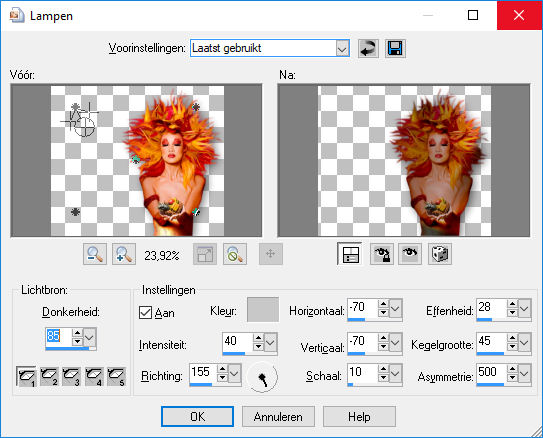Zoom out the preview with the minus magnifier
Image resolution: width=543 pixels, height=438 pixels.
[x=95, y=254]
